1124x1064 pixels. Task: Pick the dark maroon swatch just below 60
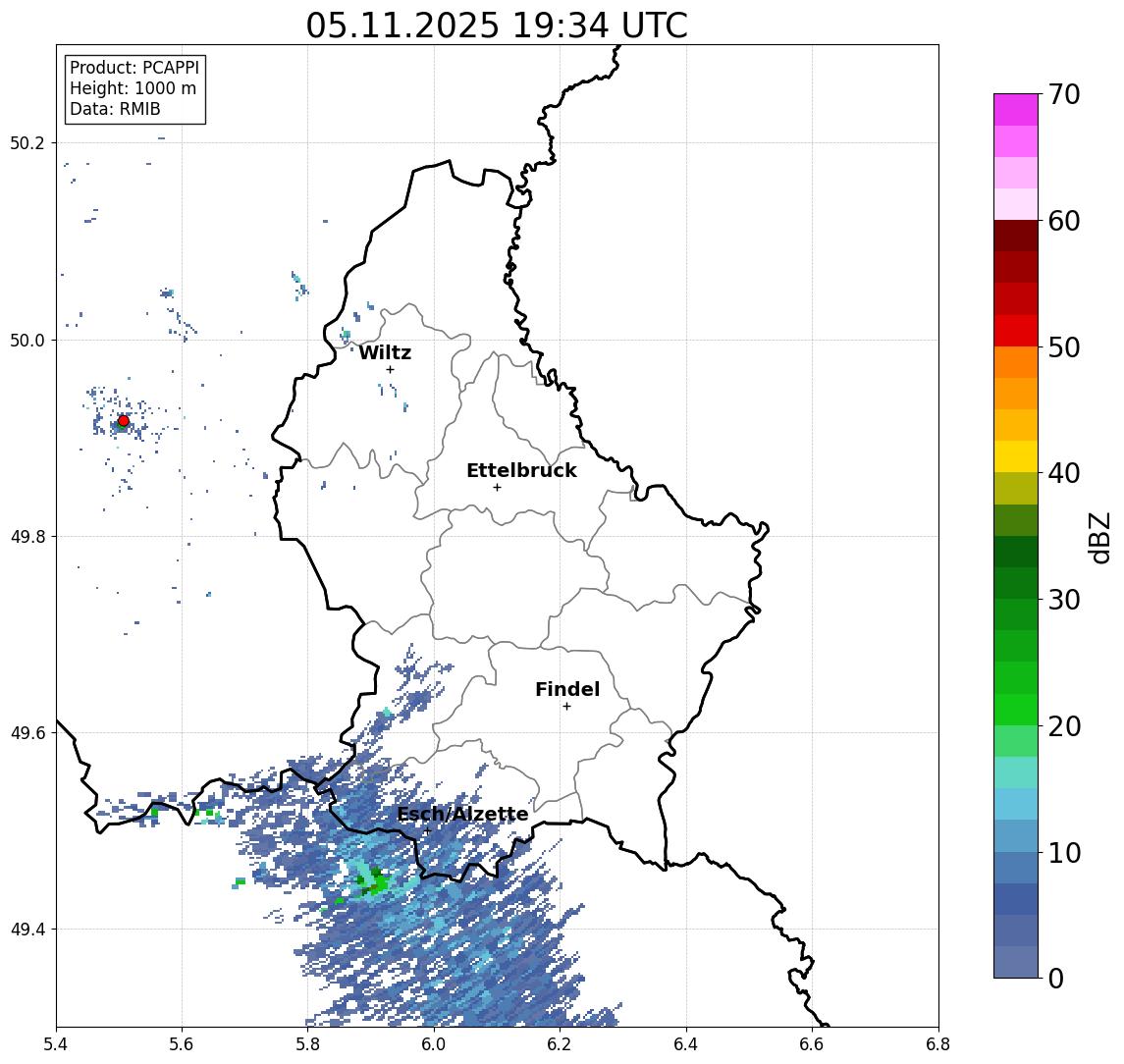pyautogui.click(x=1016, y=236)
